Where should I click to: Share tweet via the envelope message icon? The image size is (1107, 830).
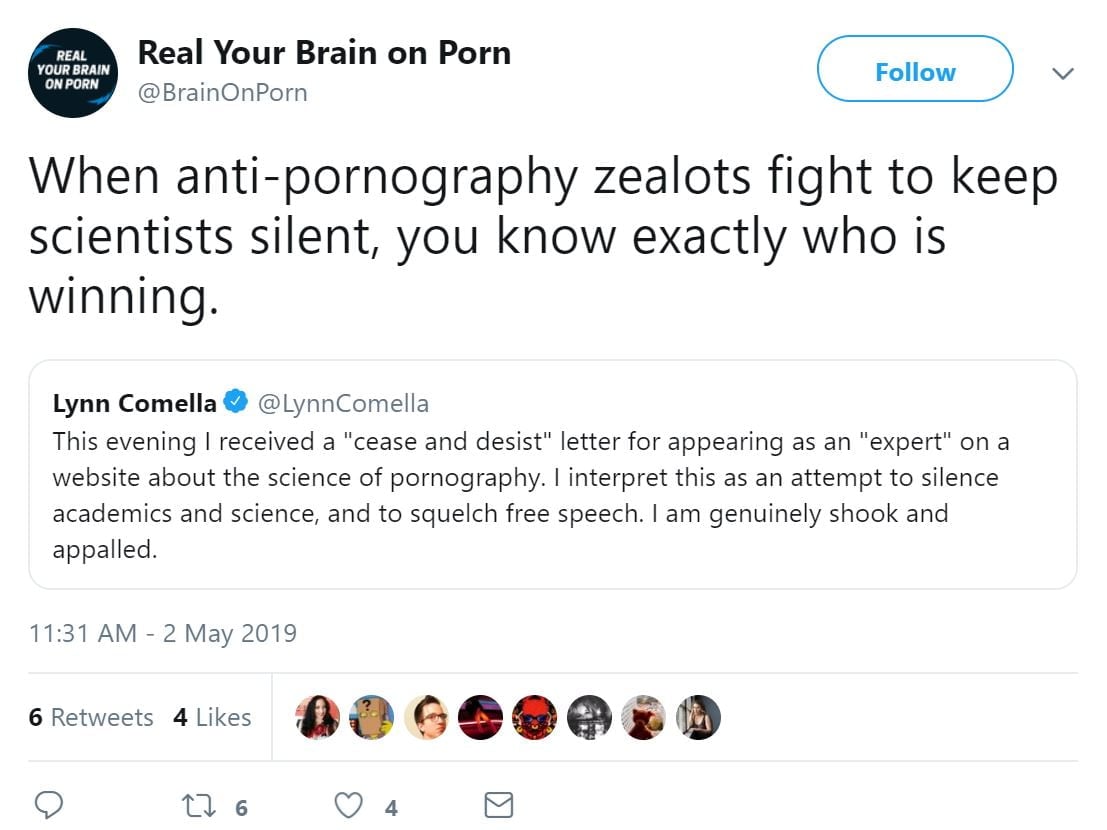point(498,805)
